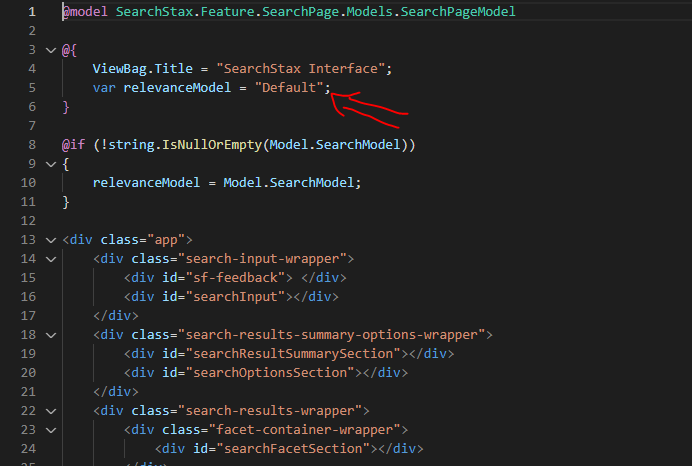
Task: Collapse the search-results-wrapper div fold arrow
Action: [x=51, y=411]
